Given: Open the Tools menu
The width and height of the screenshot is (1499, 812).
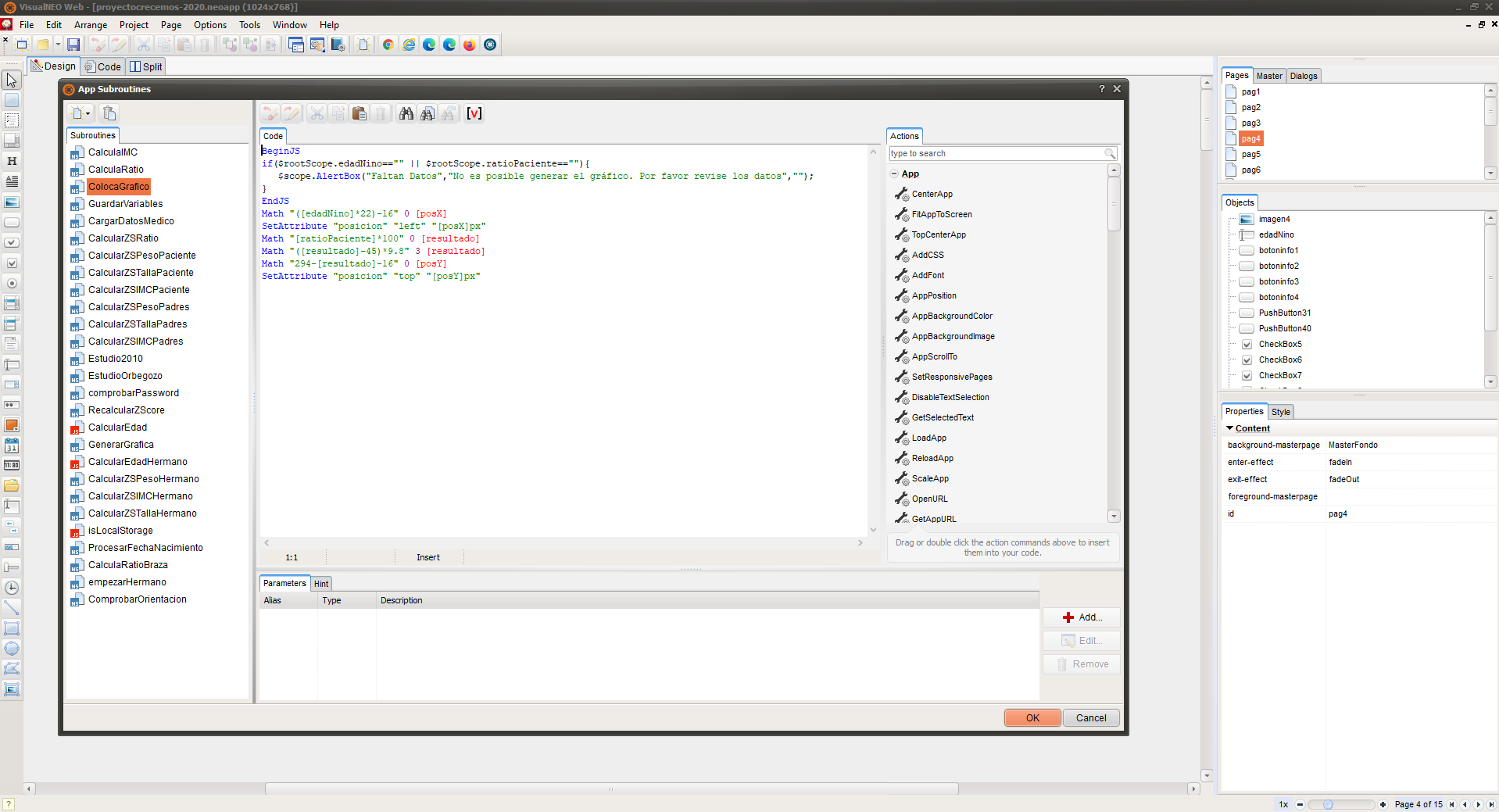Looking at the screenshot, I should [249, 25].
